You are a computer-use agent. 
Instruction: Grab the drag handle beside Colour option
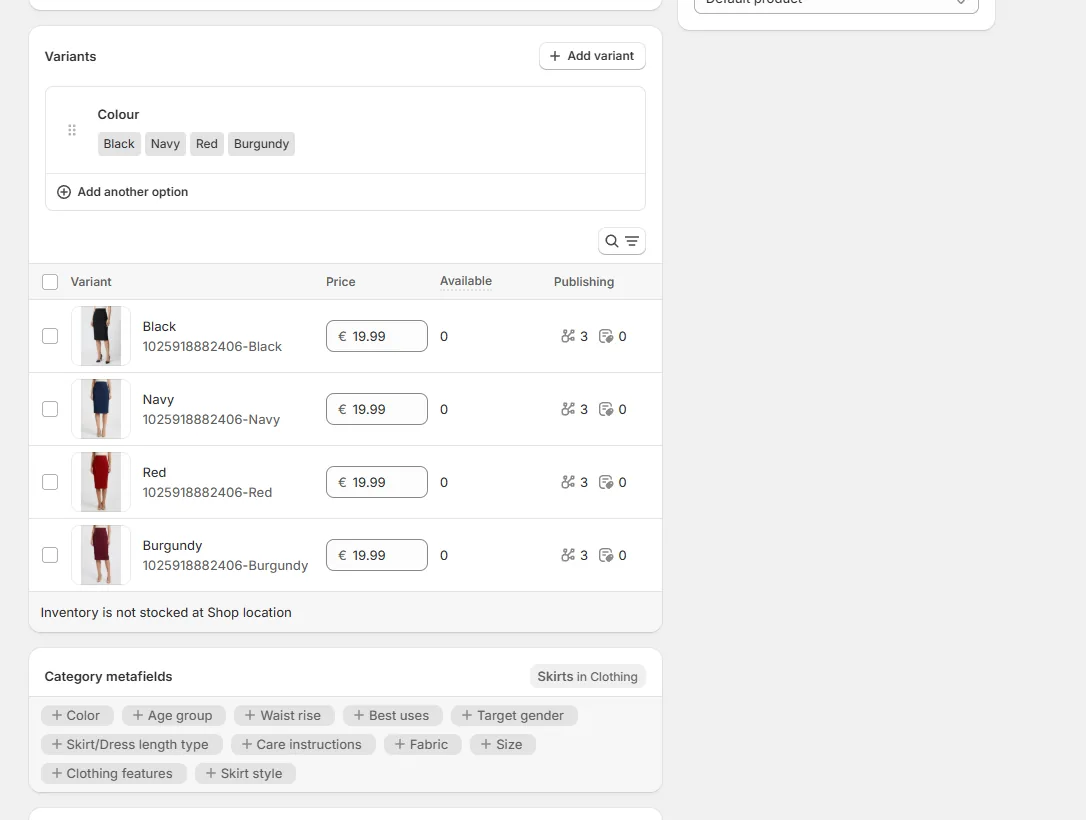coord(72,130)
